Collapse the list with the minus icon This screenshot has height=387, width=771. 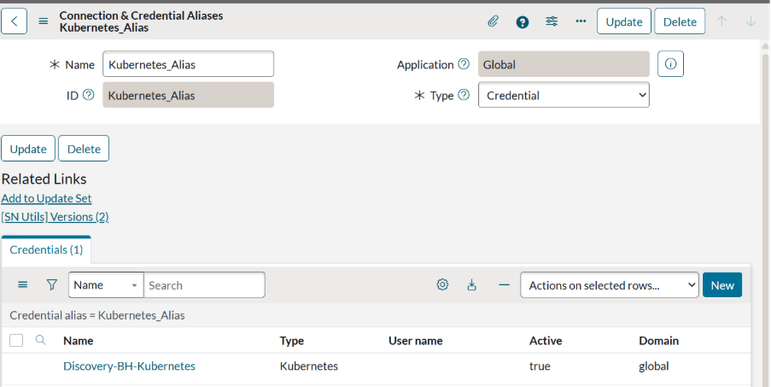pos(504,285)
